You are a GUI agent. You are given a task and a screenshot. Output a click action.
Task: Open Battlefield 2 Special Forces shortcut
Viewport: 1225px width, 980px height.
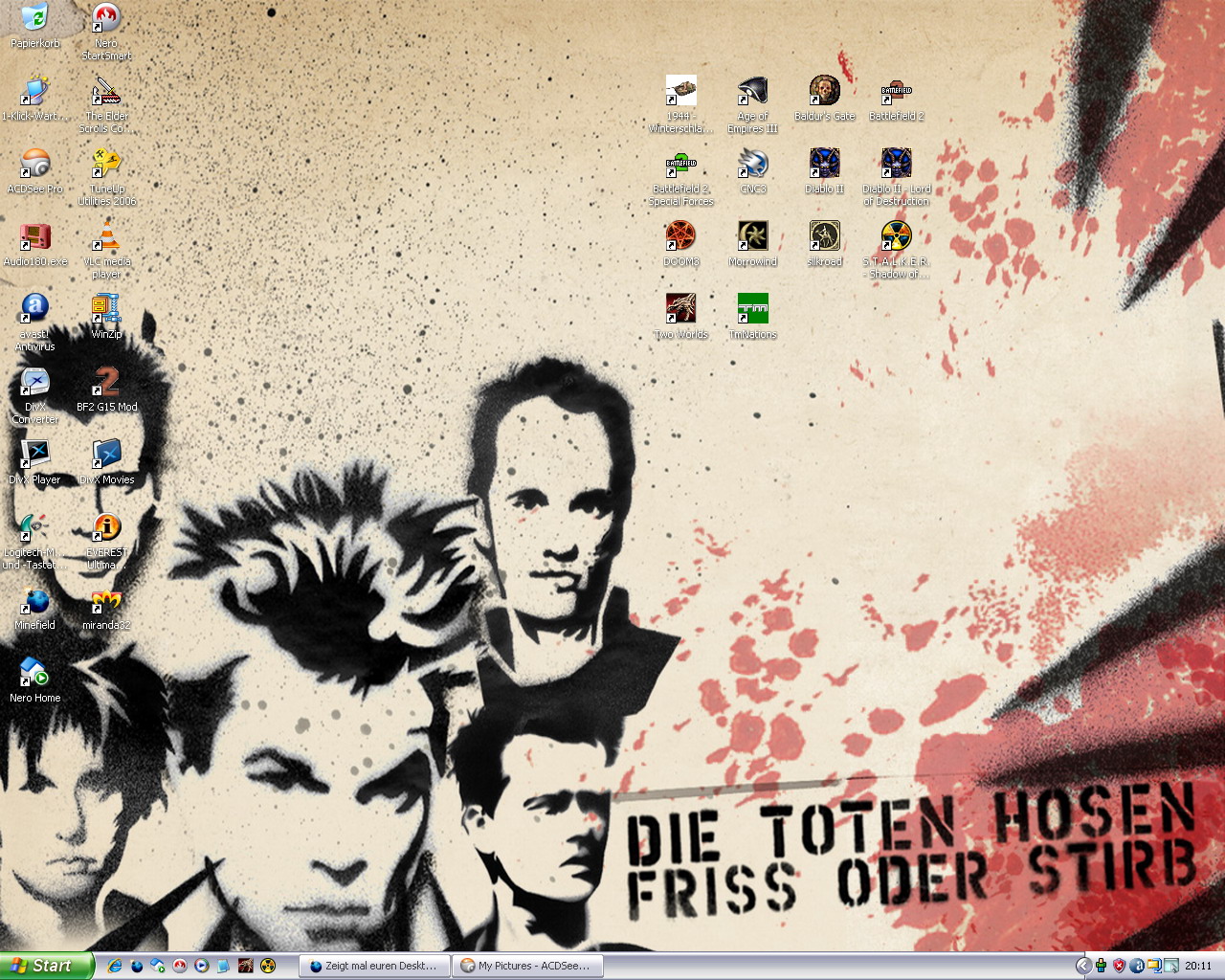(x=680, y=177)
